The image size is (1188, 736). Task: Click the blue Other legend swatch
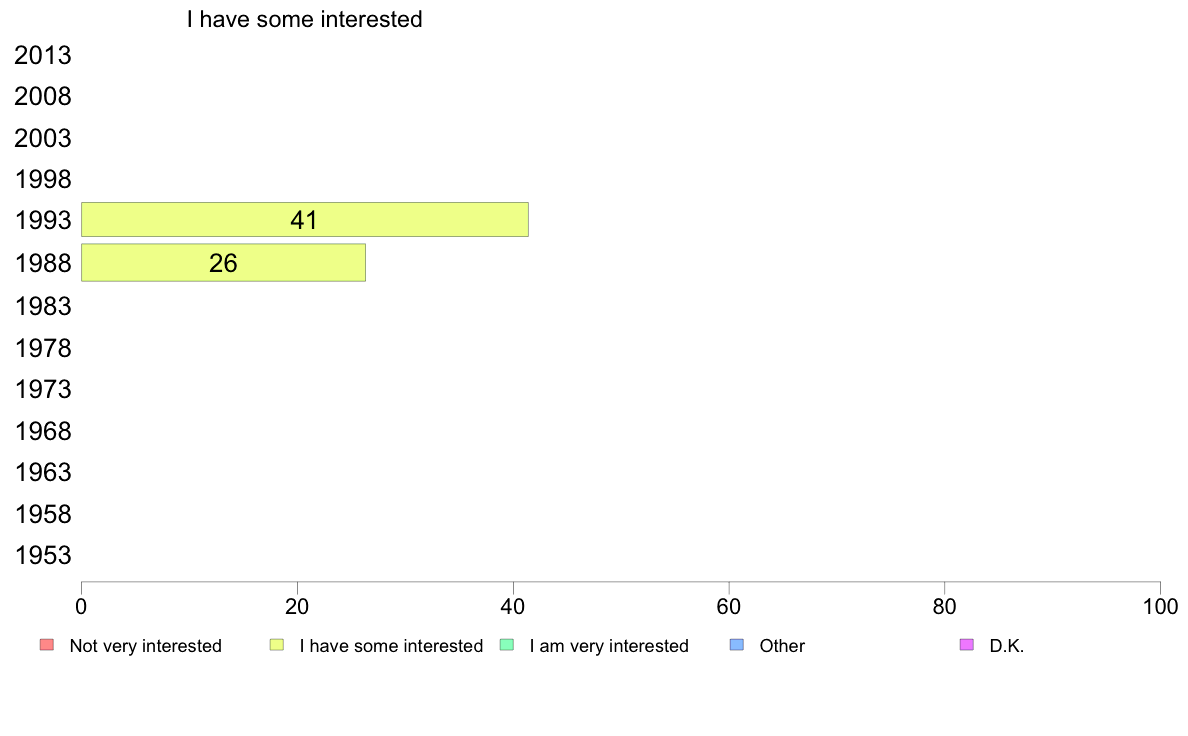(x=736, y=645)
